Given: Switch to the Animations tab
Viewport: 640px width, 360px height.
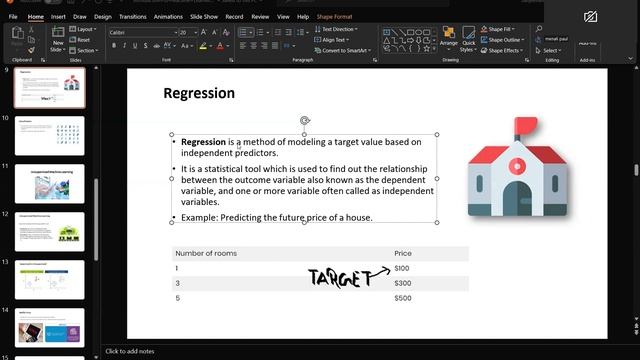Looking at the screenshot, I should (x=168, y=17).
